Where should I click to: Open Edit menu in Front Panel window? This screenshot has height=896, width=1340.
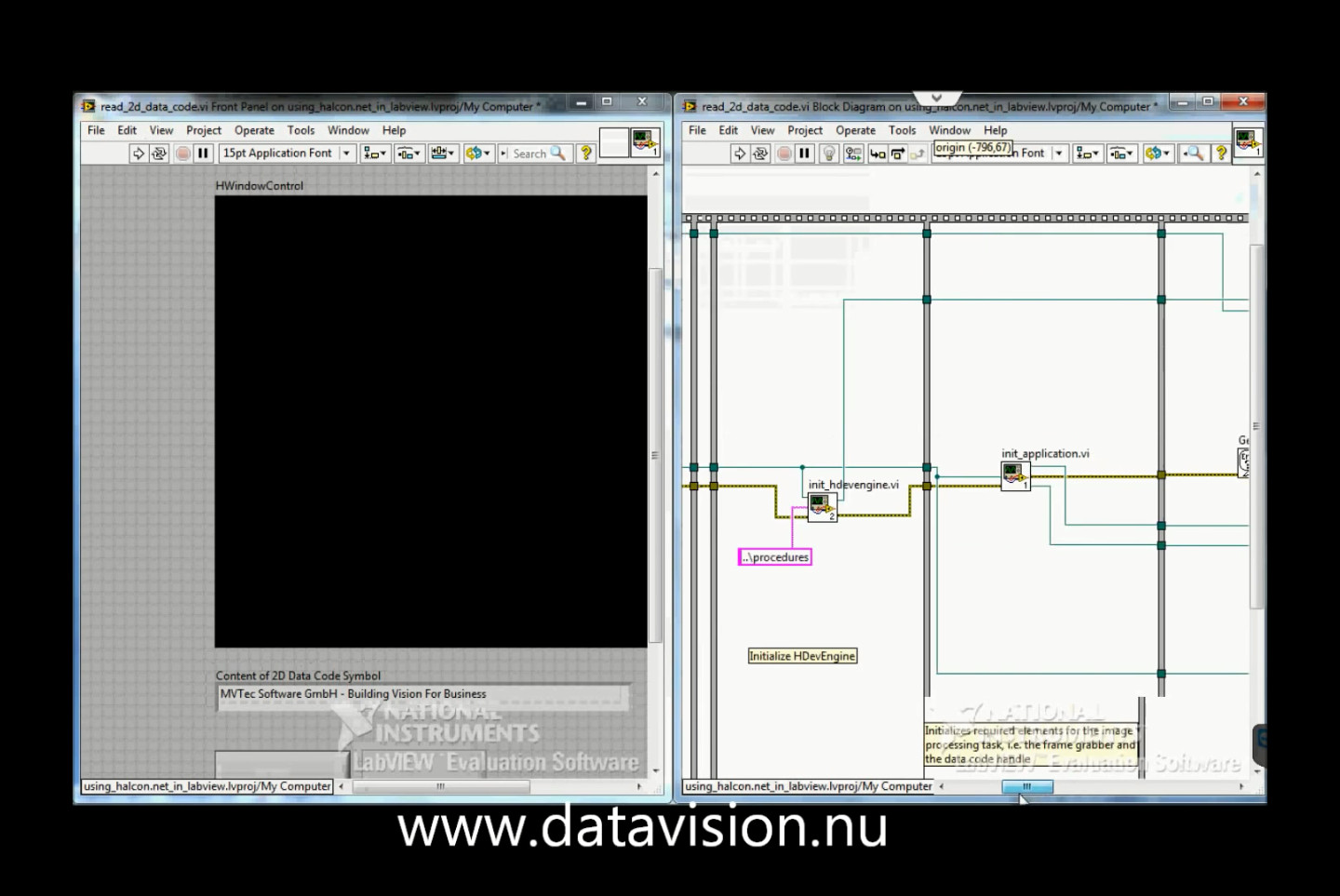click(127, 130)
